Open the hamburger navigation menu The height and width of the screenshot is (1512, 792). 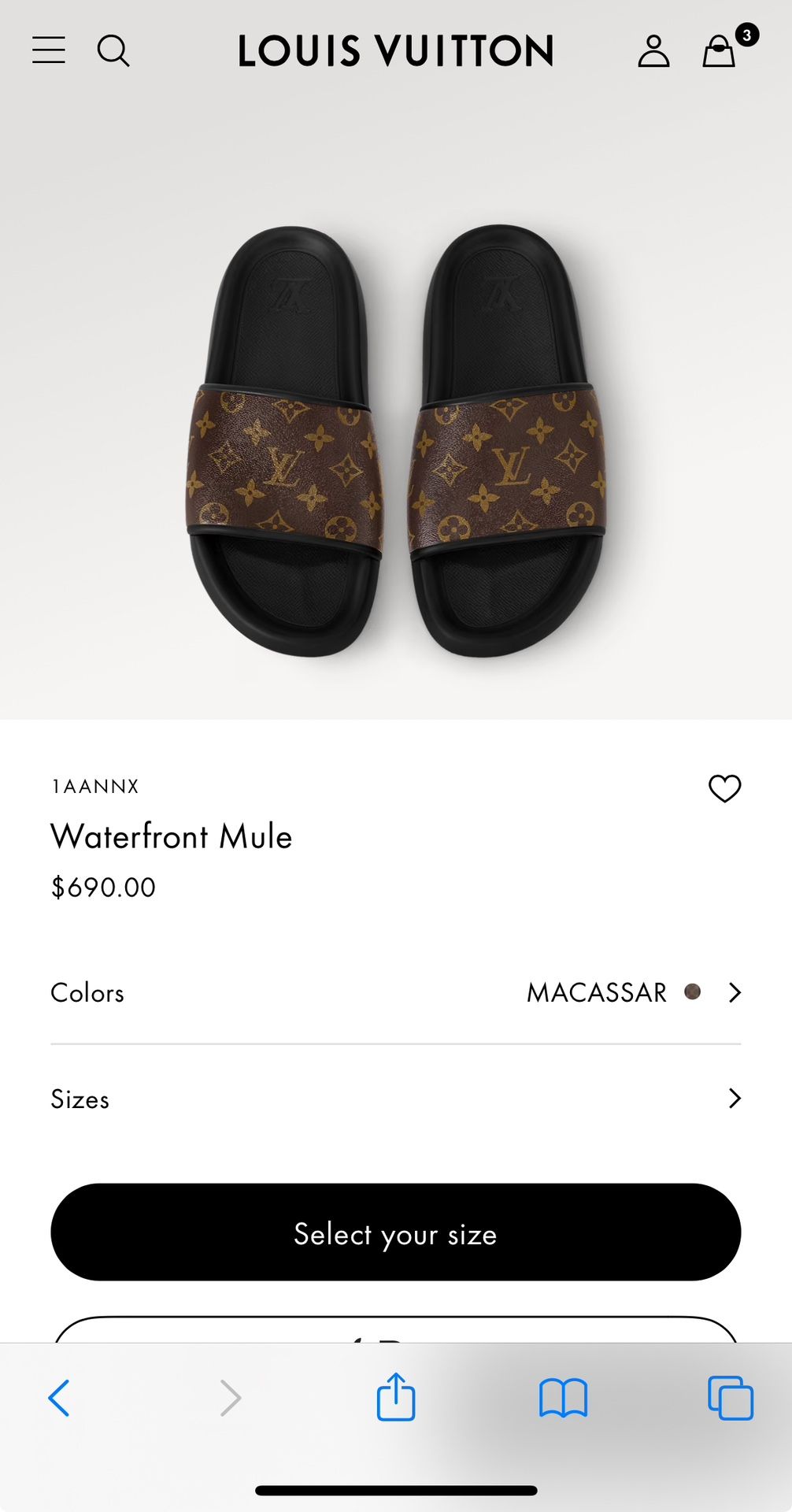(49, 50)
